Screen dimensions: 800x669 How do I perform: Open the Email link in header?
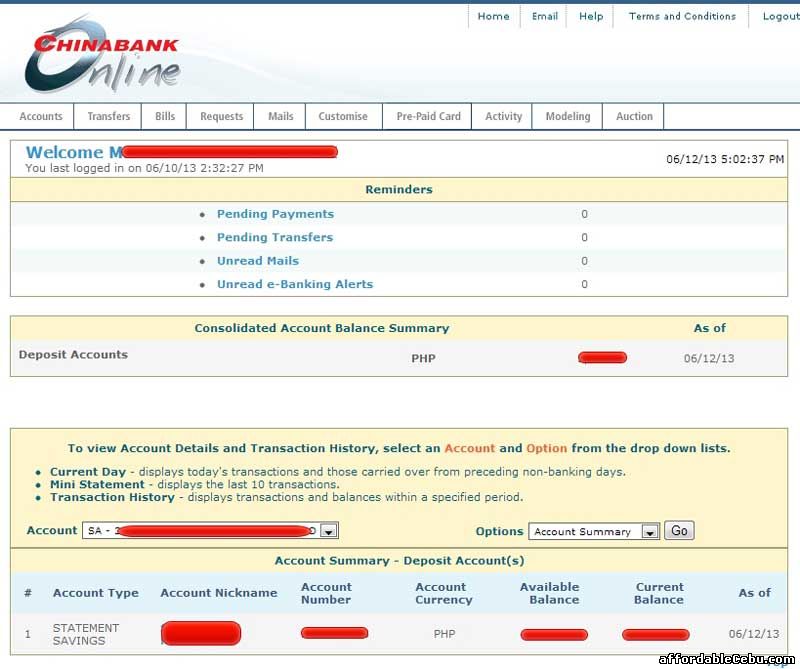point(545,16)
